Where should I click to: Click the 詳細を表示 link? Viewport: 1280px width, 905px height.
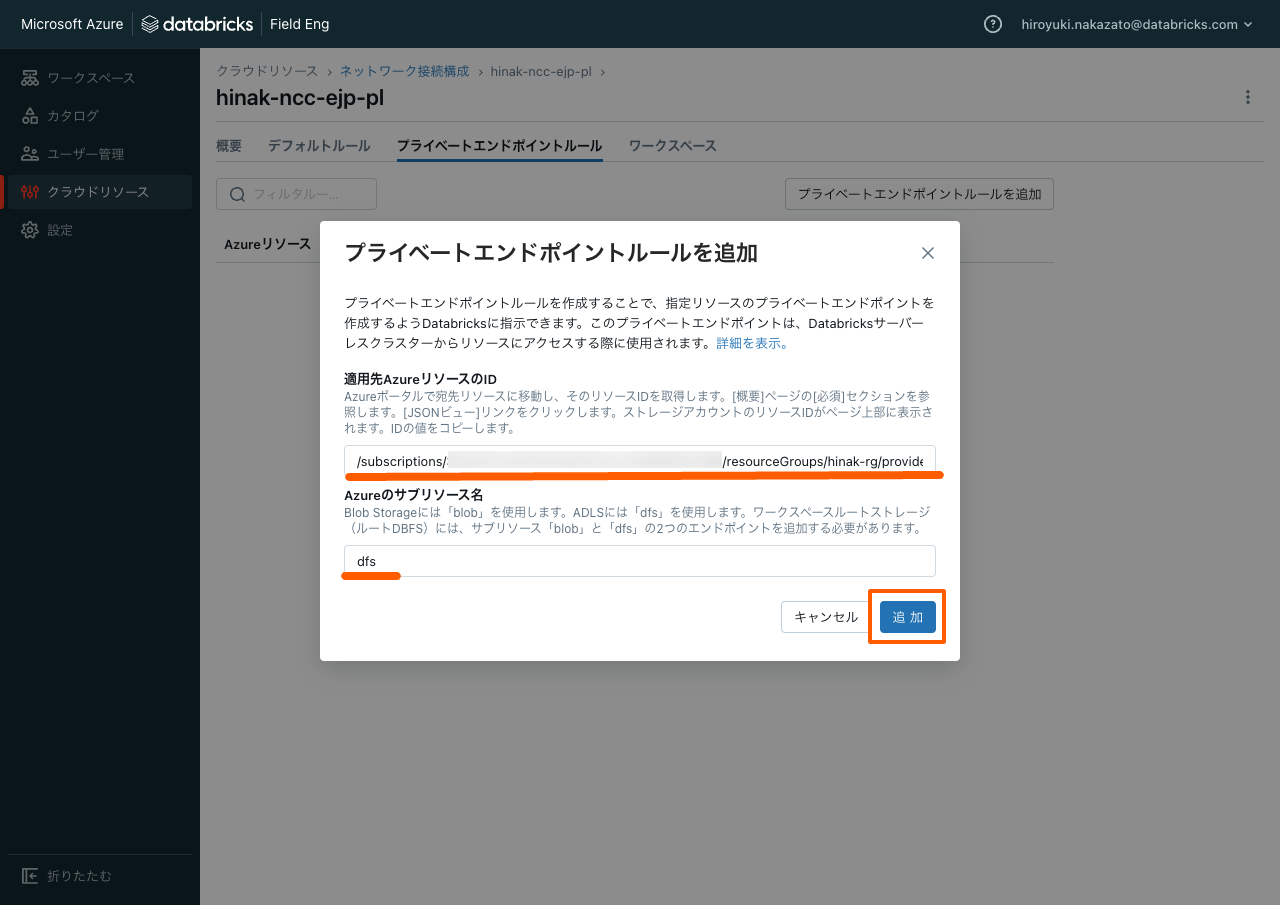coord(753,343)
